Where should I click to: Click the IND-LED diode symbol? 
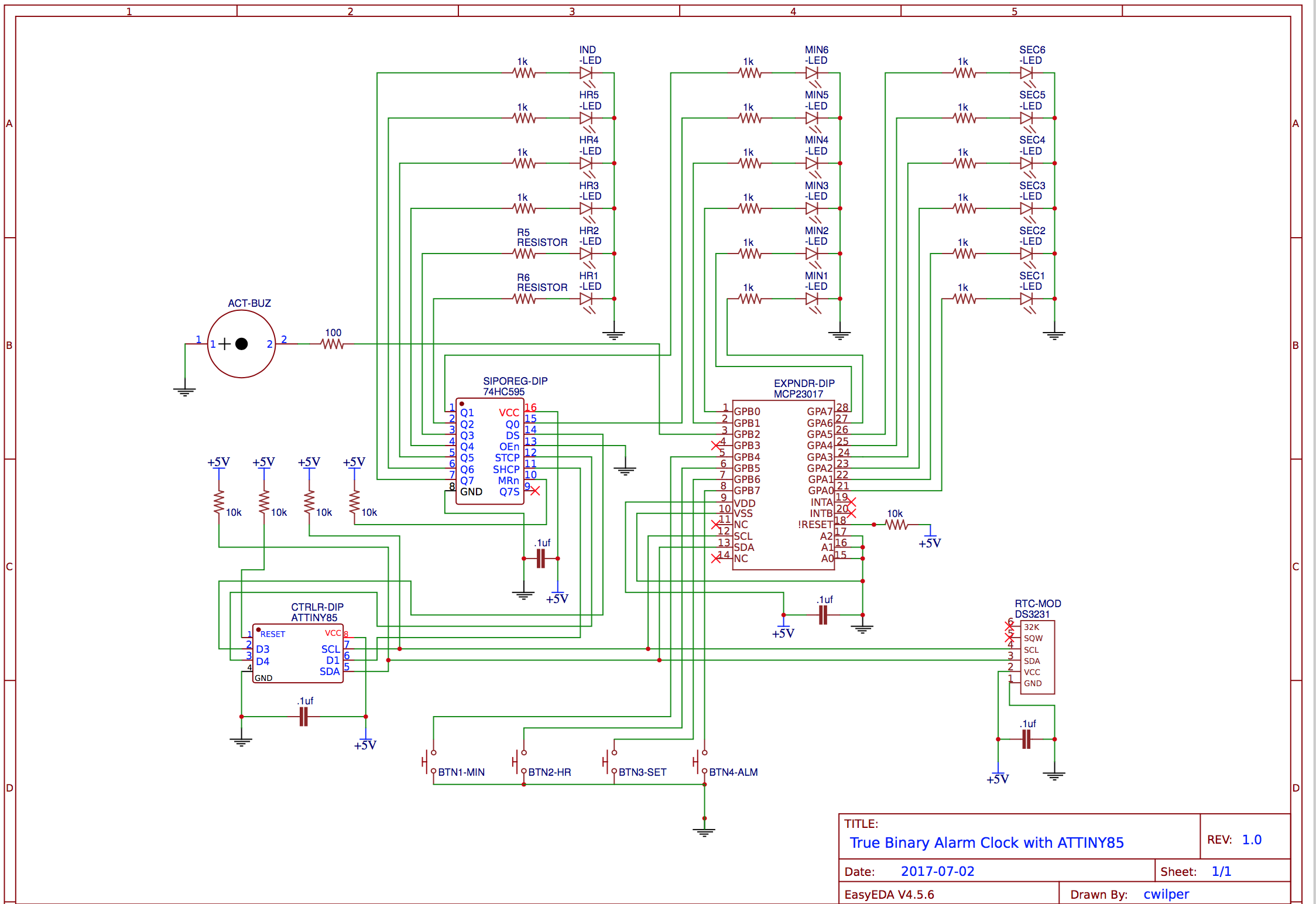[586, 73]
